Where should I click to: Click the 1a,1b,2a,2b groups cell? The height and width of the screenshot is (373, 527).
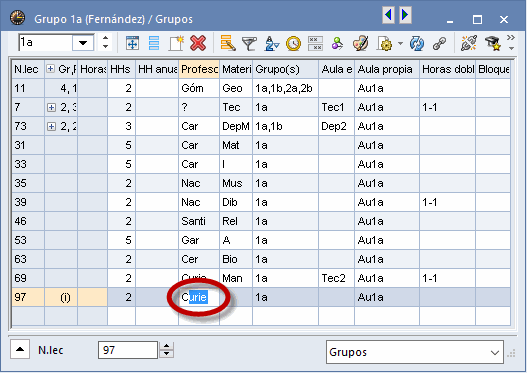tap(286, 88)
